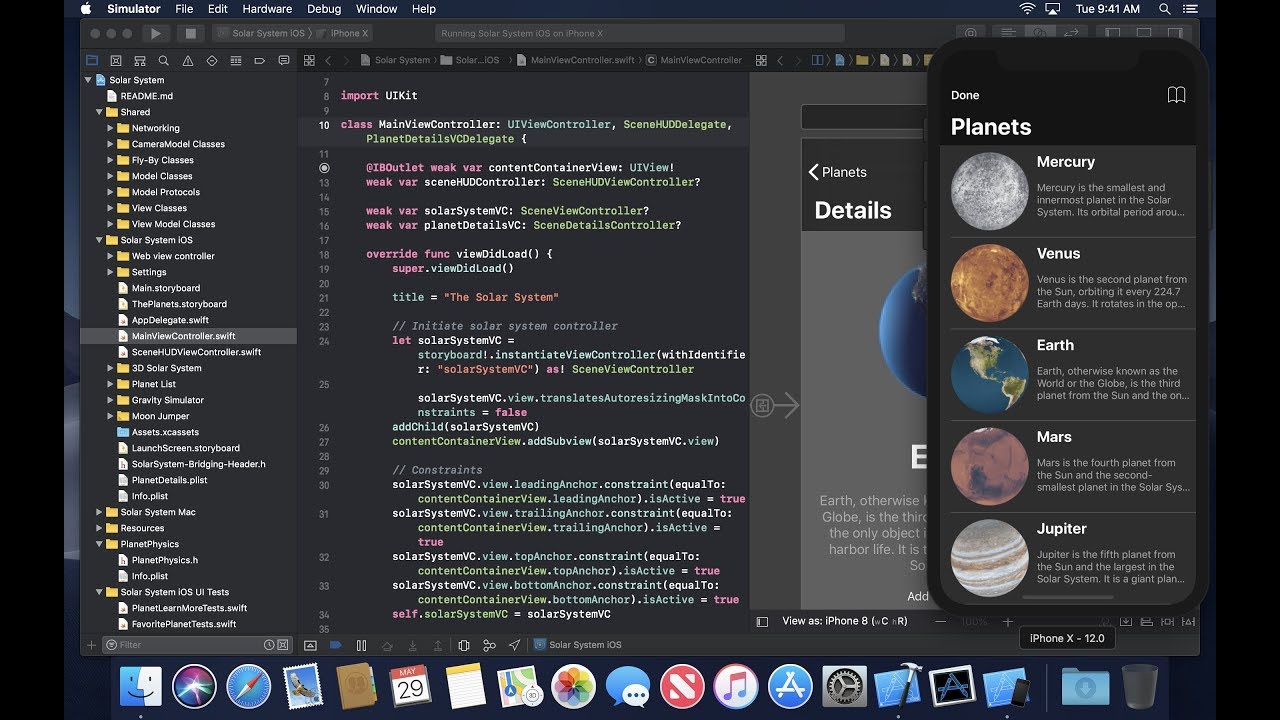Open the Issue navigator warning icon
The image size is (1280, 720).
click(x=188, y=60)
